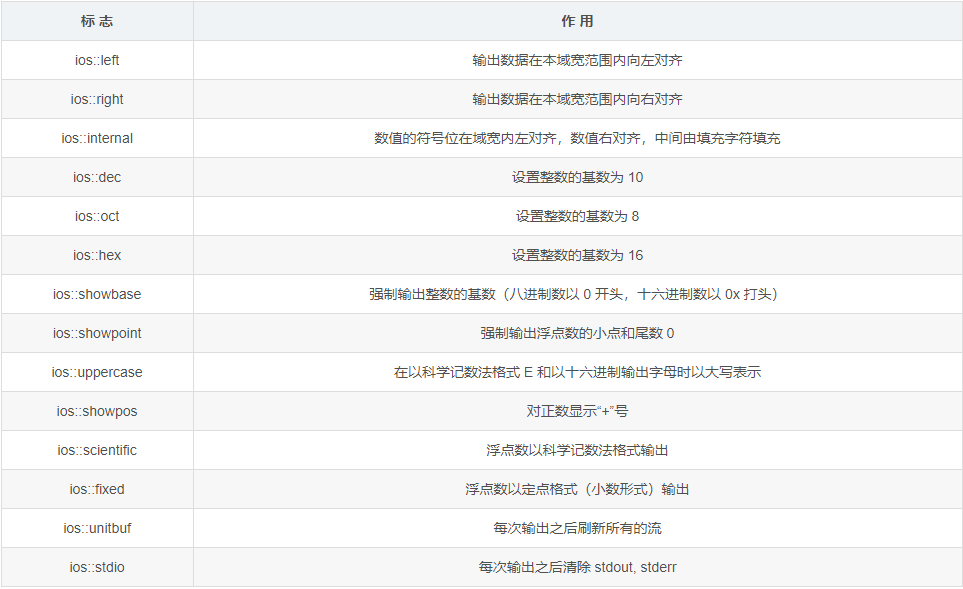963x589 pixels.
Task: Select the ios::right cell
Action: pos(97,99)
